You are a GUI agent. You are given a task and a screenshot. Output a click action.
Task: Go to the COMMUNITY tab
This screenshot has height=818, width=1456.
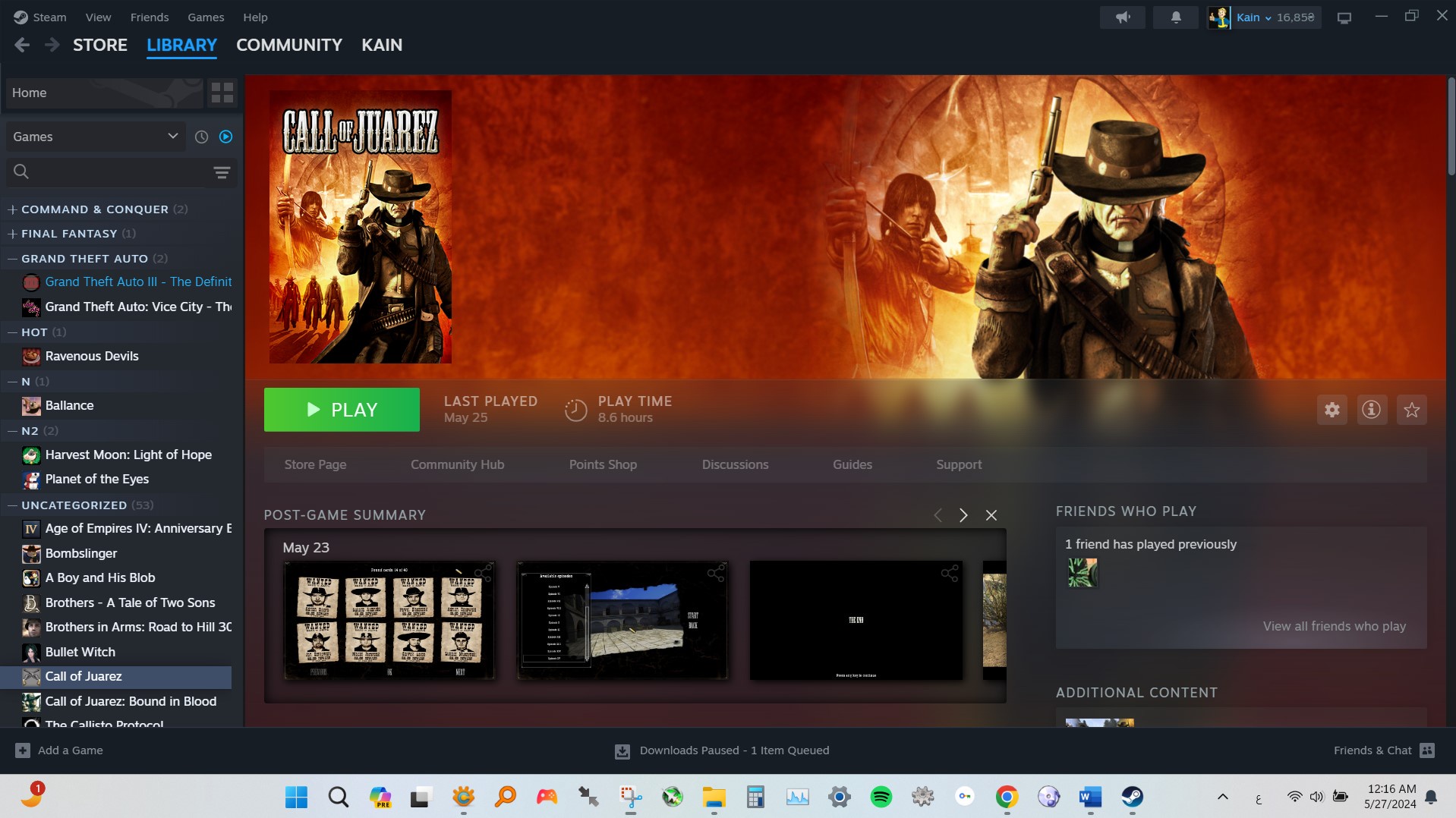click(289, 45)
